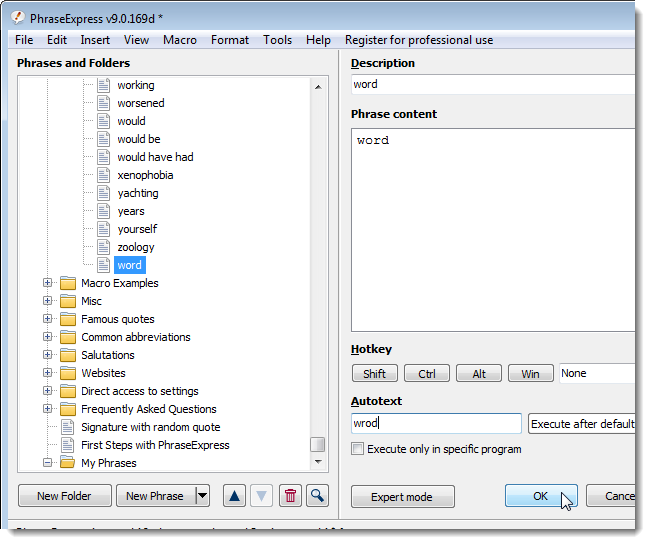The width and height of the screenshot is (650, 544).
Task: Click the PhraseExpress title bar logo icon
Action: (x=18, y=18)
